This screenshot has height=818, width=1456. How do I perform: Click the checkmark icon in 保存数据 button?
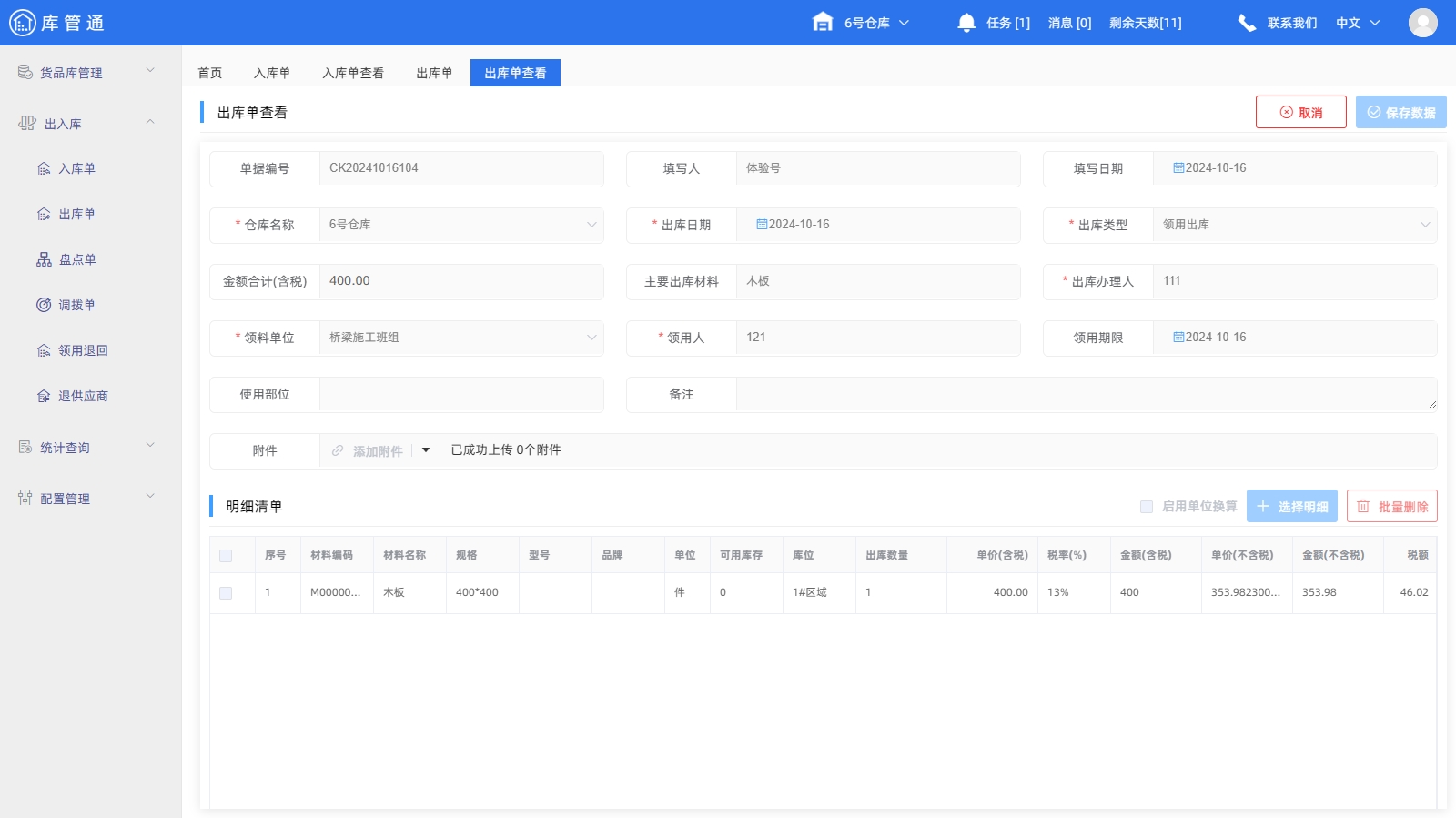(1374, 112)
